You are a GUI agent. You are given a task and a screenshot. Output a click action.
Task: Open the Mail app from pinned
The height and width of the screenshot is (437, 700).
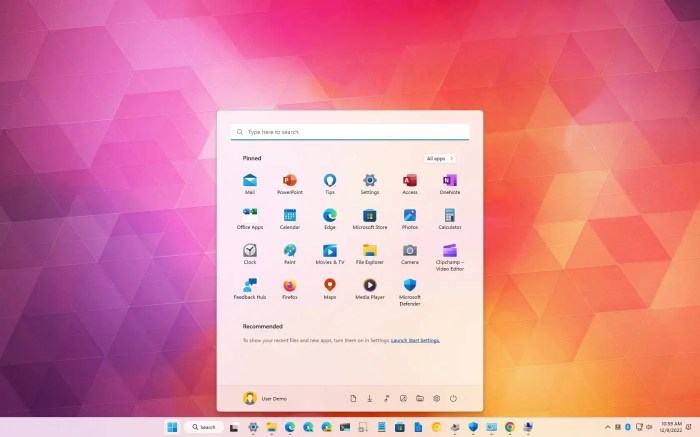point(250,183)
